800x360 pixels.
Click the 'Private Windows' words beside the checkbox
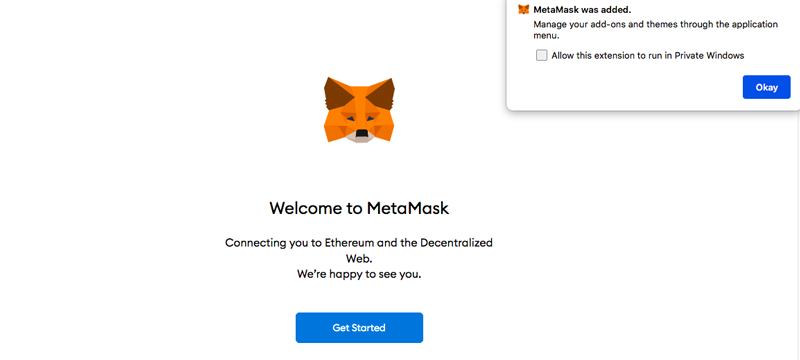(x=709, y=56)
